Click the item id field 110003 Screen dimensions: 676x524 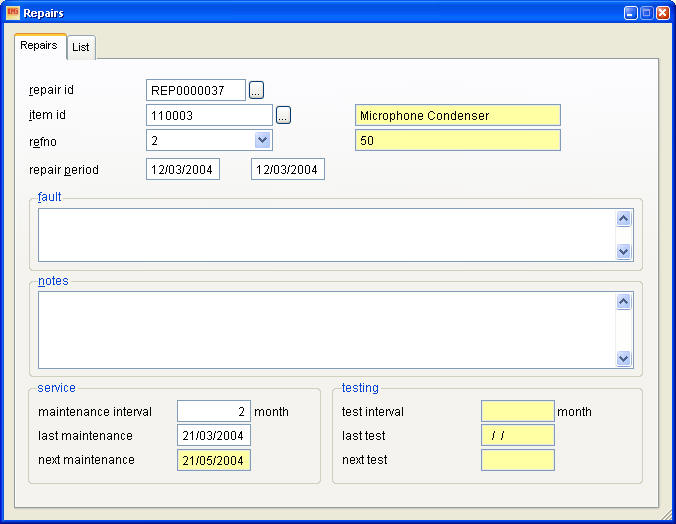(x=209, y=115)
